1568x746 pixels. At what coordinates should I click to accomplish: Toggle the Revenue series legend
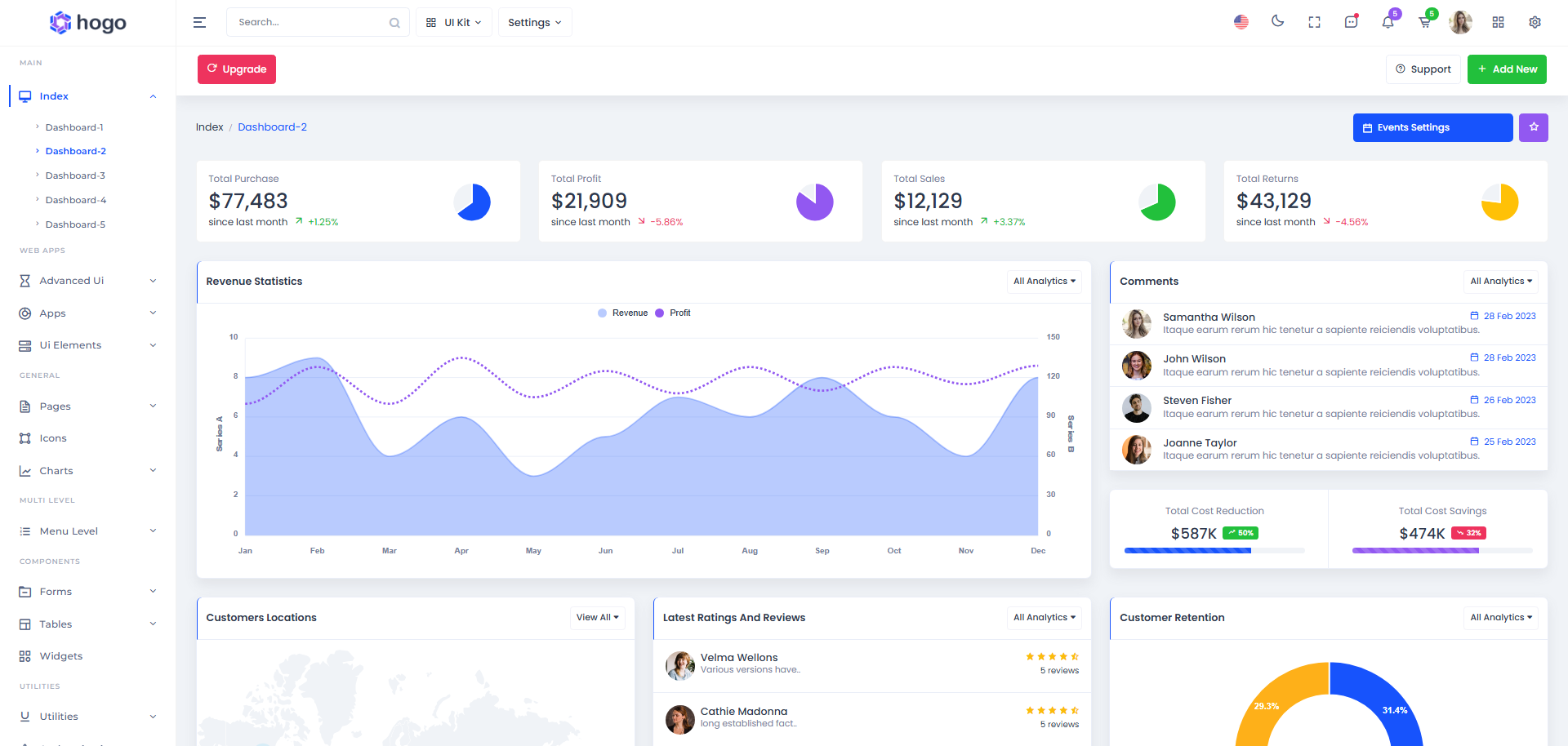(x=623, y=313)
